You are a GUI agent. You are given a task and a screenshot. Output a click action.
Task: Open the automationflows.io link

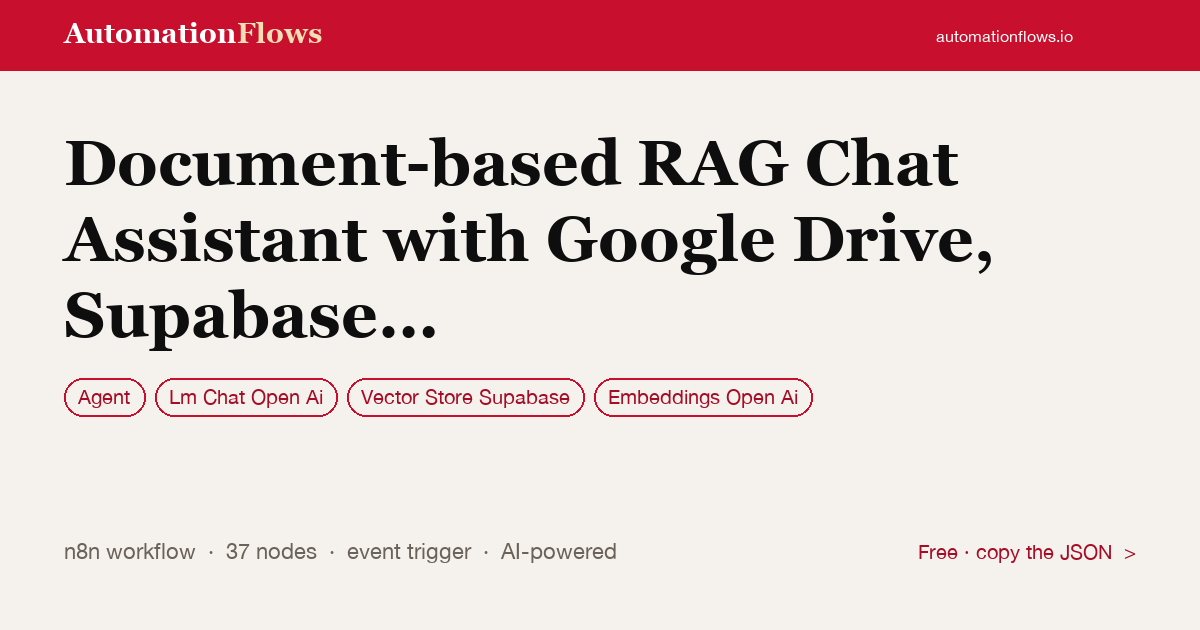(1004, 36)
